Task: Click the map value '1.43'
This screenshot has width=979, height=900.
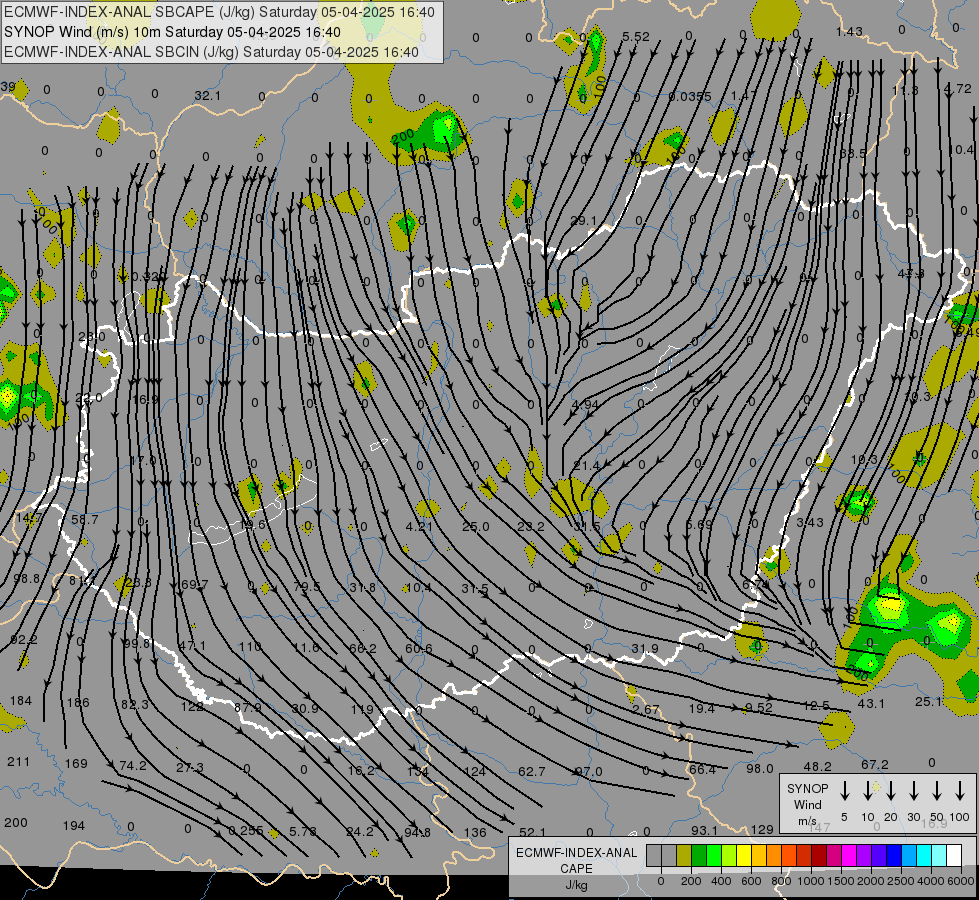Action: coord(849,31)
